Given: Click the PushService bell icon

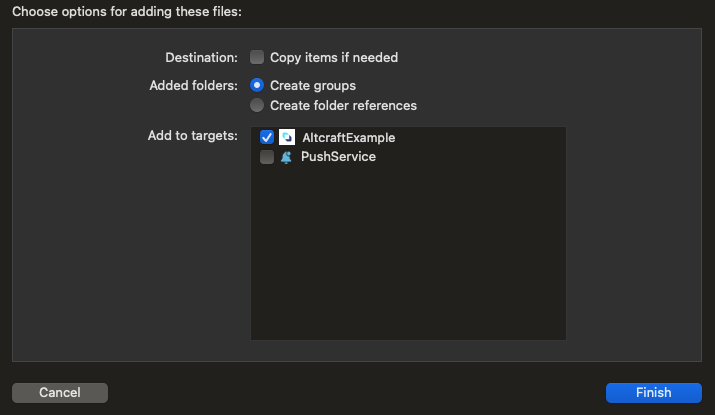Looking at the screenshot, I should click(x=286, y=157).
